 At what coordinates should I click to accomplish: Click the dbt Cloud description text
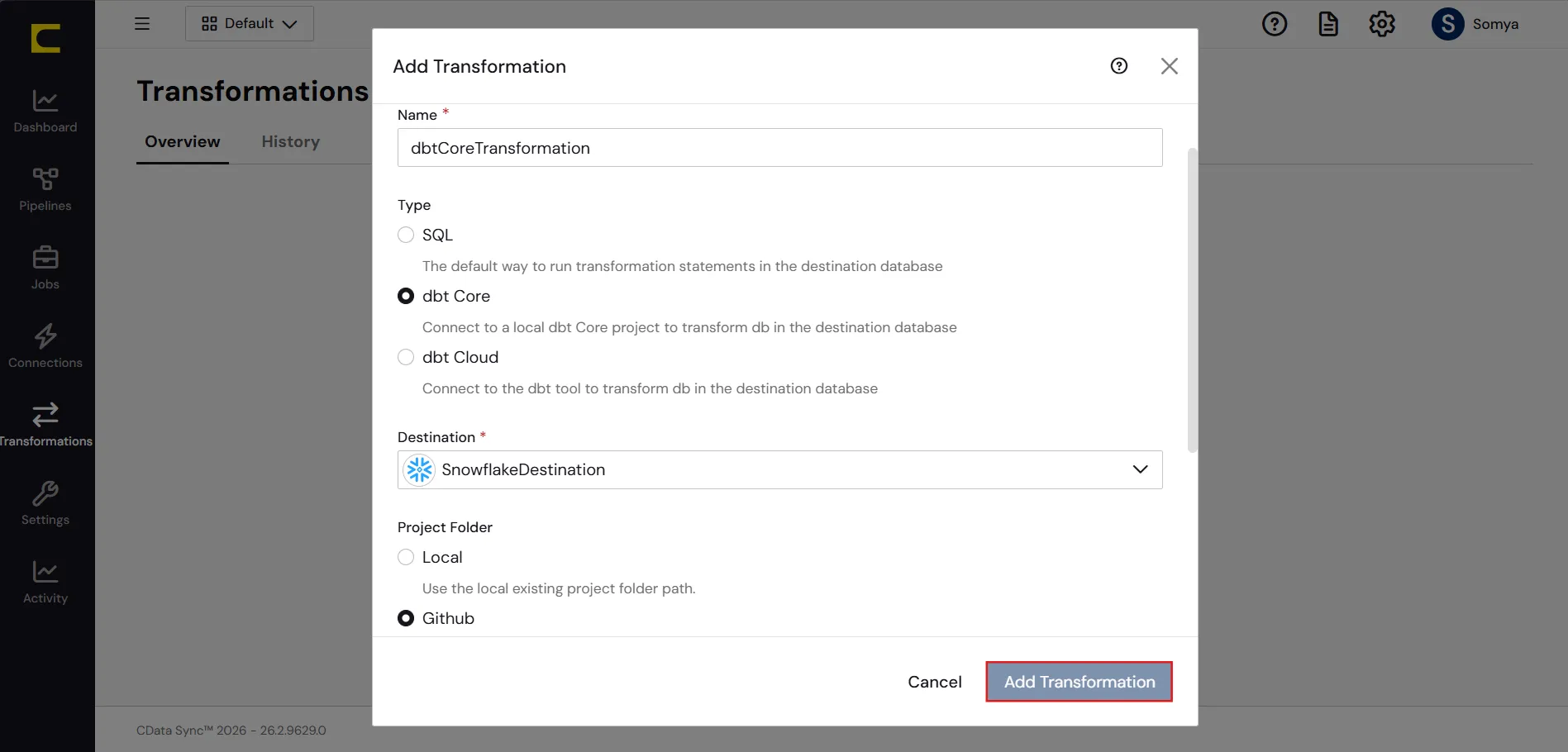tap(650, 388)
